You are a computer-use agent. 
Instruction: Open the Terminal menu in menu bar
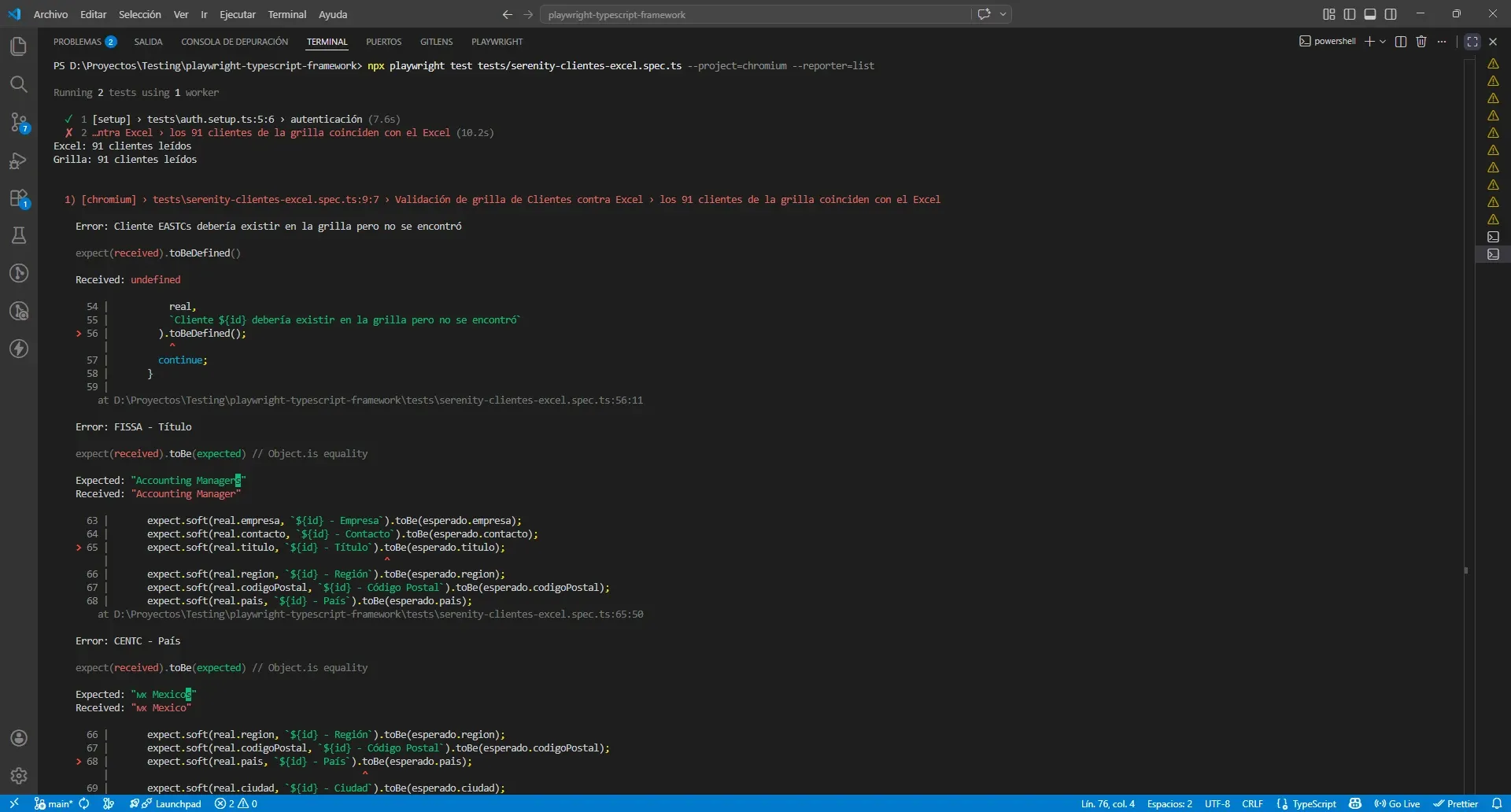pos(286,14)
